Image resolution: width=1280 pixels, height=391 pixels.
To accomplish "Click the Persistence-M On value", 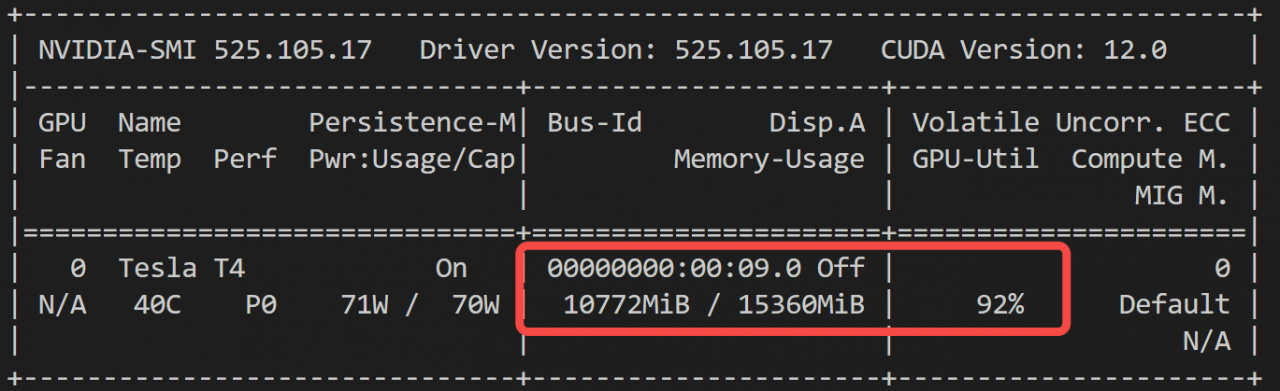I will [x=451, y=268].
